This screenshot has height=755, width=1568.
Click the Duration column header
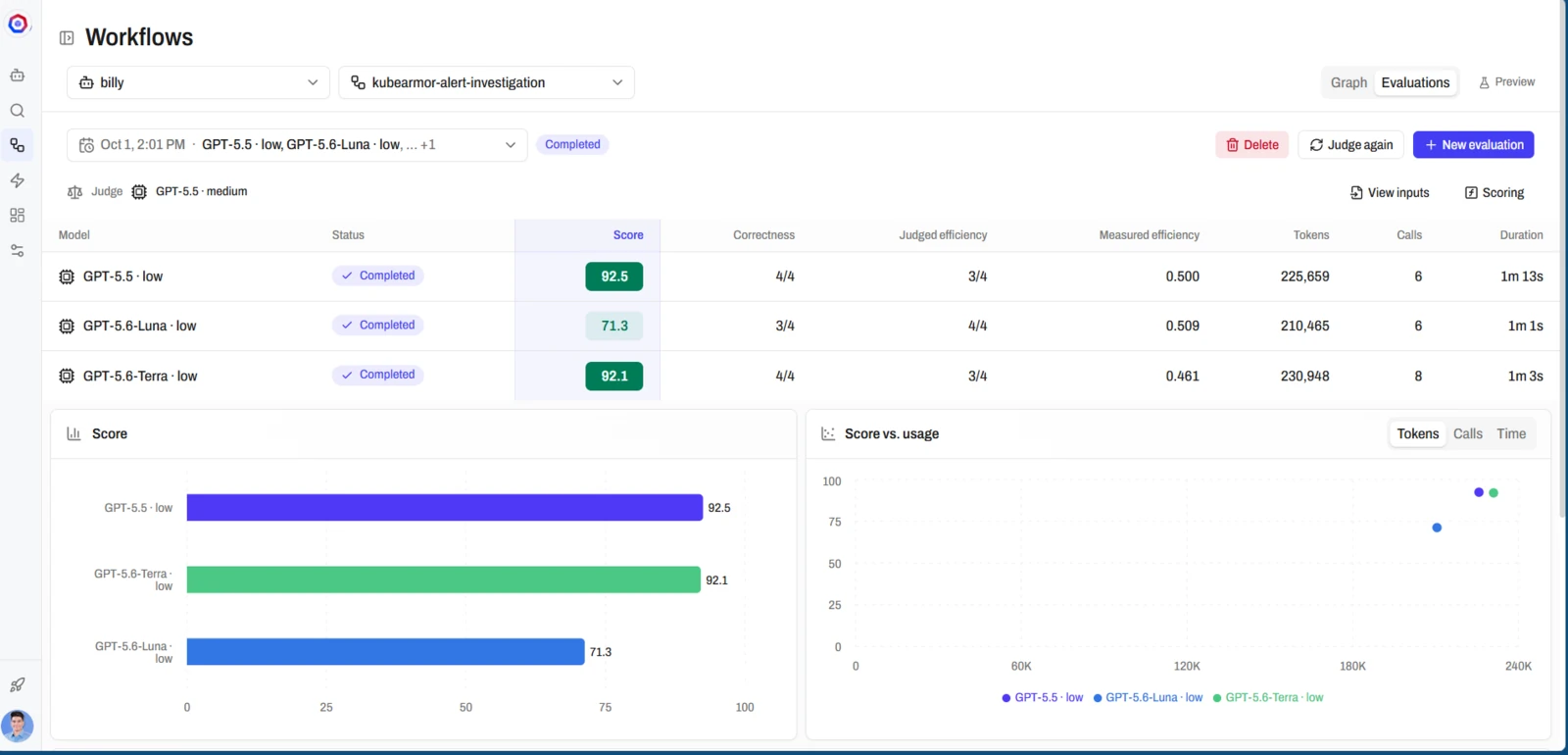[x=1521, y=235]
